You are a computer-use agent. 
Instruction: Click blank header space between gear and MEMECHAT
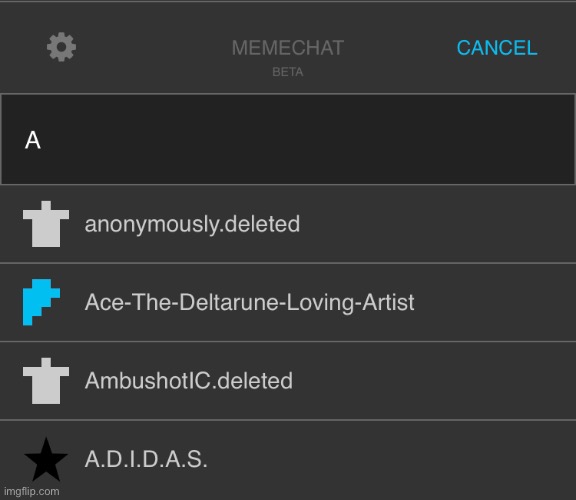154,48
